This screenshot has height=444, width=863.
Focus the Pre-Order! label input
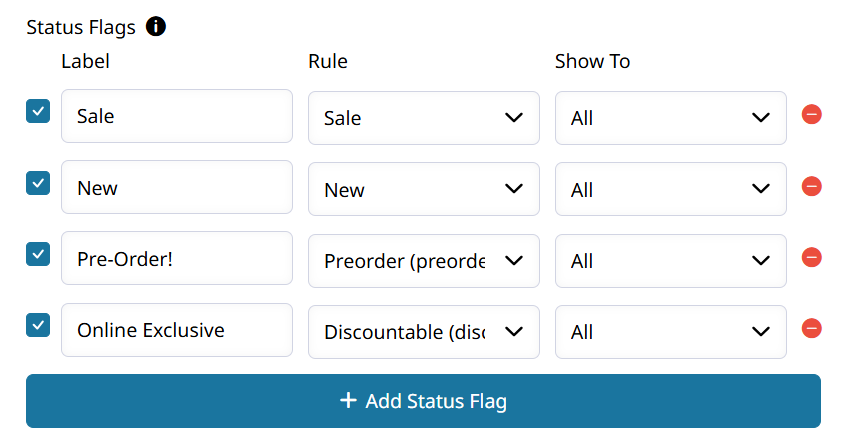[177, 258]
